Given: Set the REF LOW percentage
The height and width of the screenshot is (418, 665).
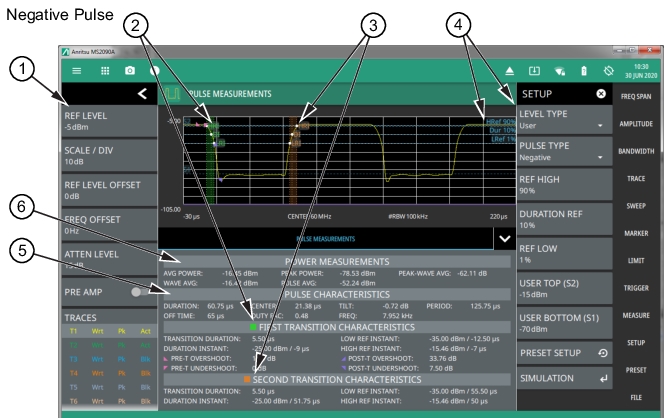Looking at the screenshot, I should 564,254.
